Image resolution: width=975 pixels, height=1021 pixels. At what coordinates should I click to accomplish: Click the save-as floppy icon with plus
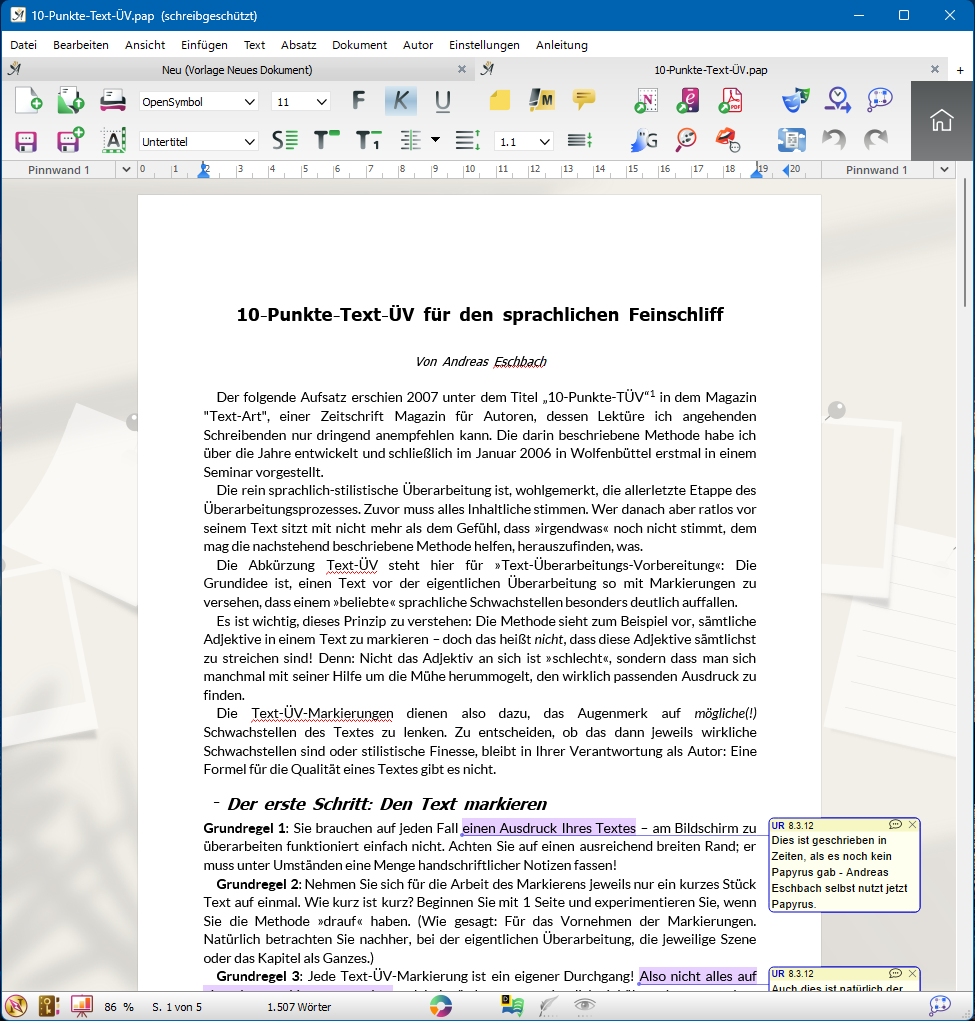click(70, 140)
